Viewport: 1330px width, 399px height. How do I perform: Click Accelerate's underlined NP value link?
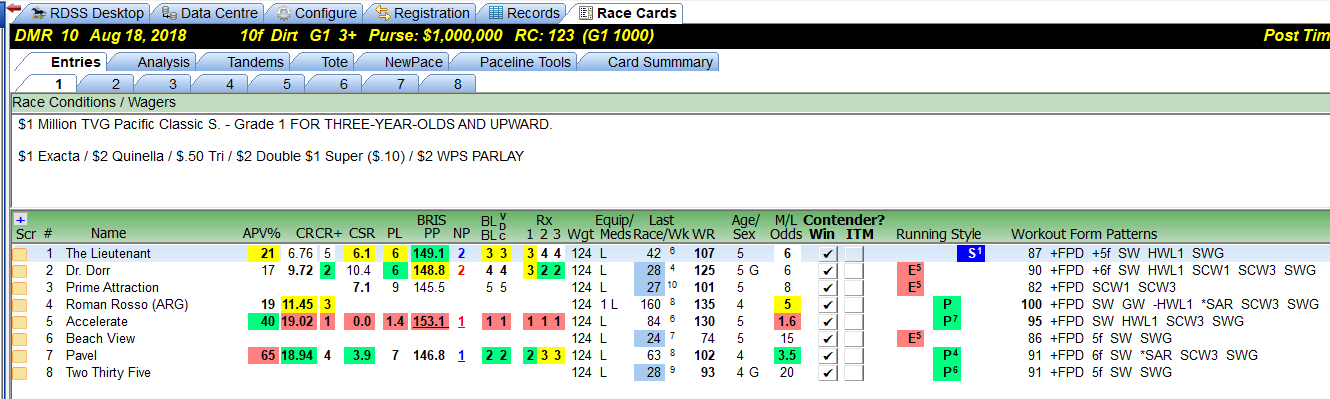(x=461, y=322)
